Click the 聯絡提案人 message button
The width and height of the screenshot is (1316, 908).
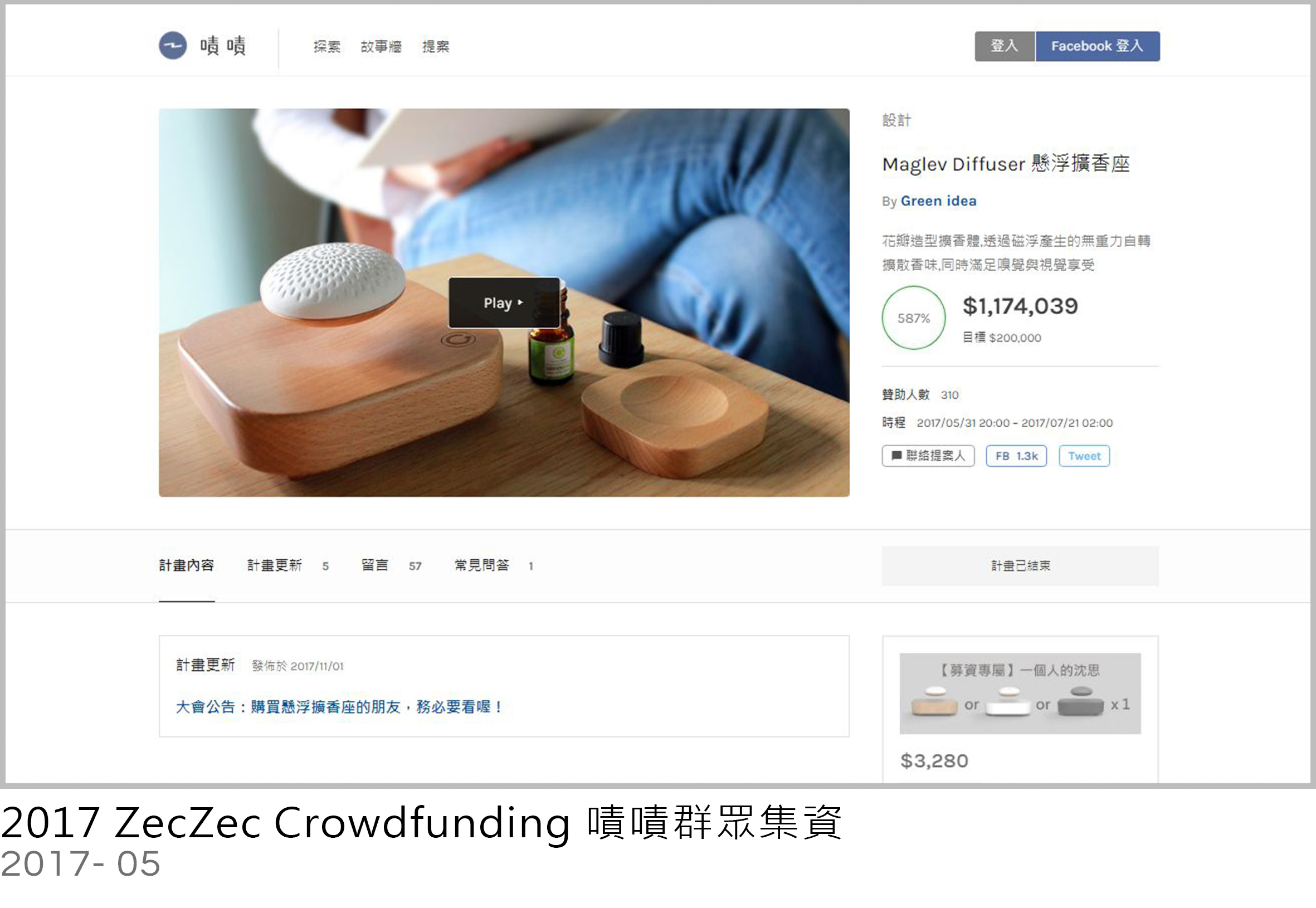tap(928, 456)
